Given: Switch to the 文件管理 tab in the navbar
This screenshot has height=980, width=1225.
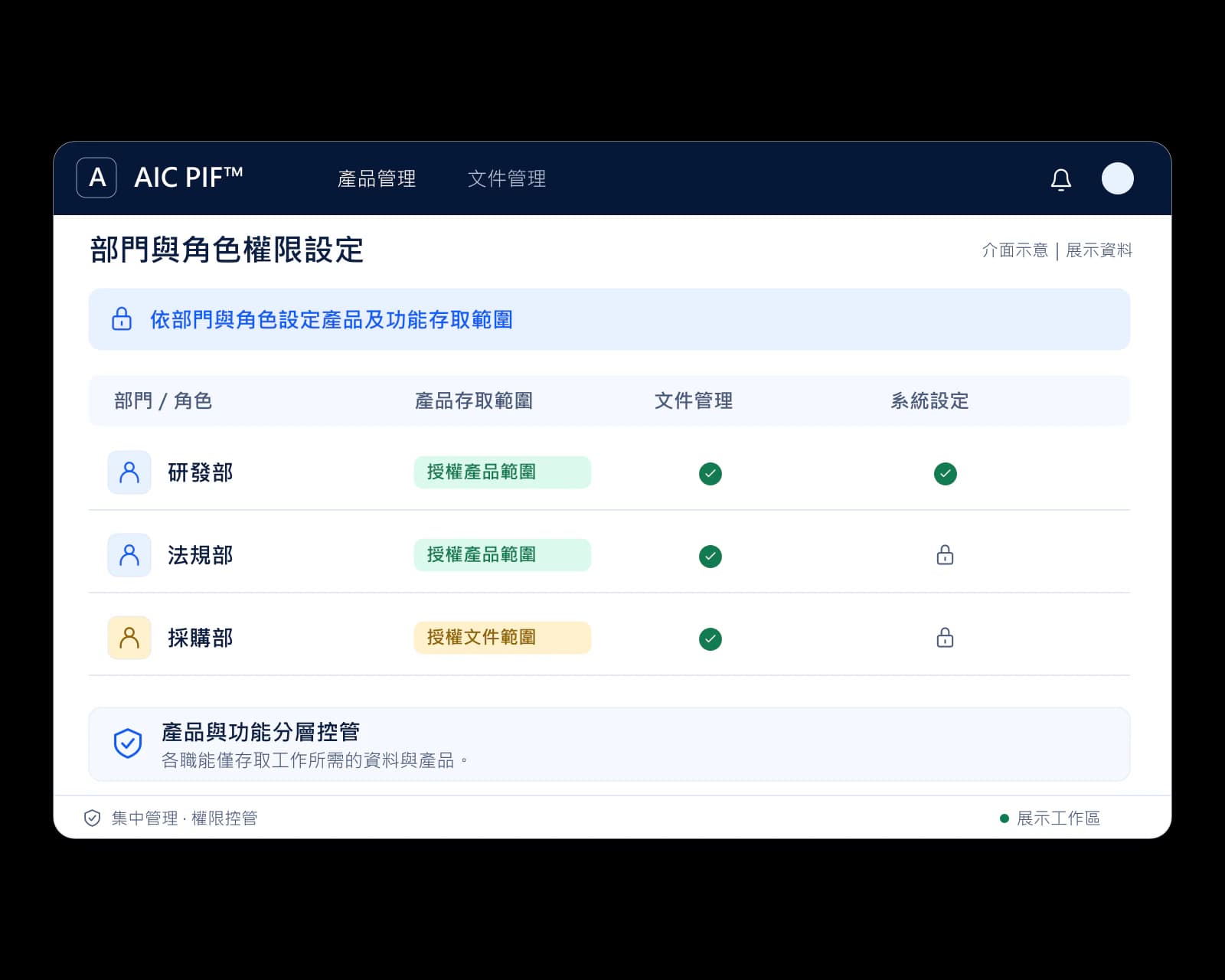Looking at the screenshot, I should tap(507, 178).
